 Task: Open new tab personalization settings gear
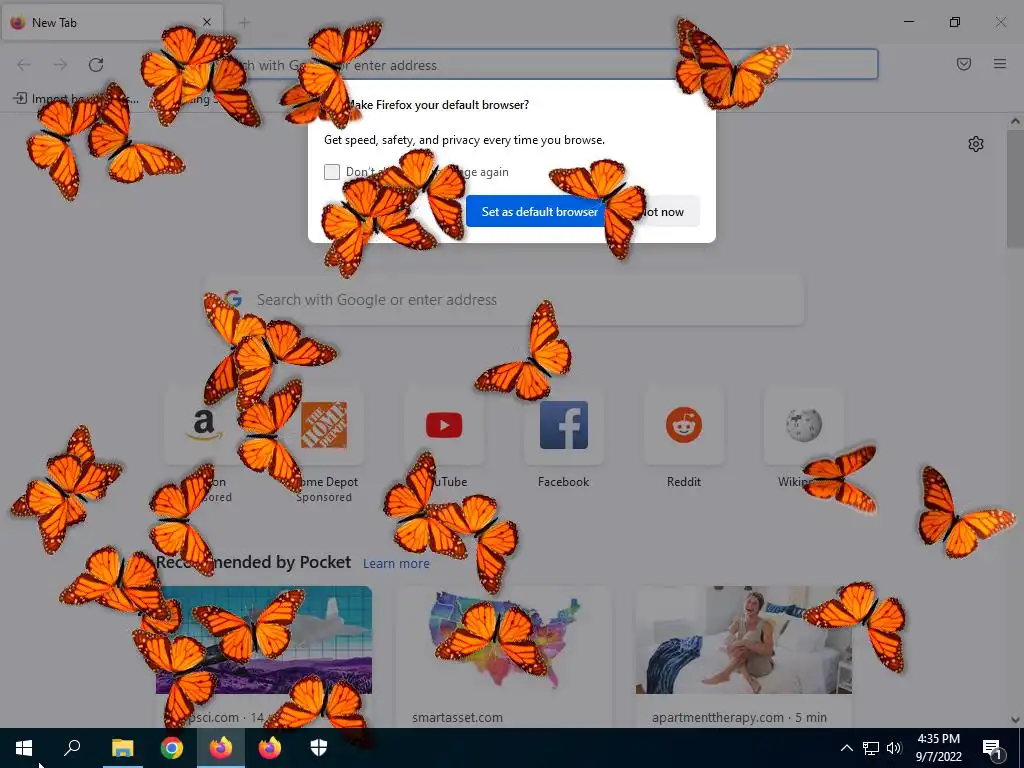(976, 144)
